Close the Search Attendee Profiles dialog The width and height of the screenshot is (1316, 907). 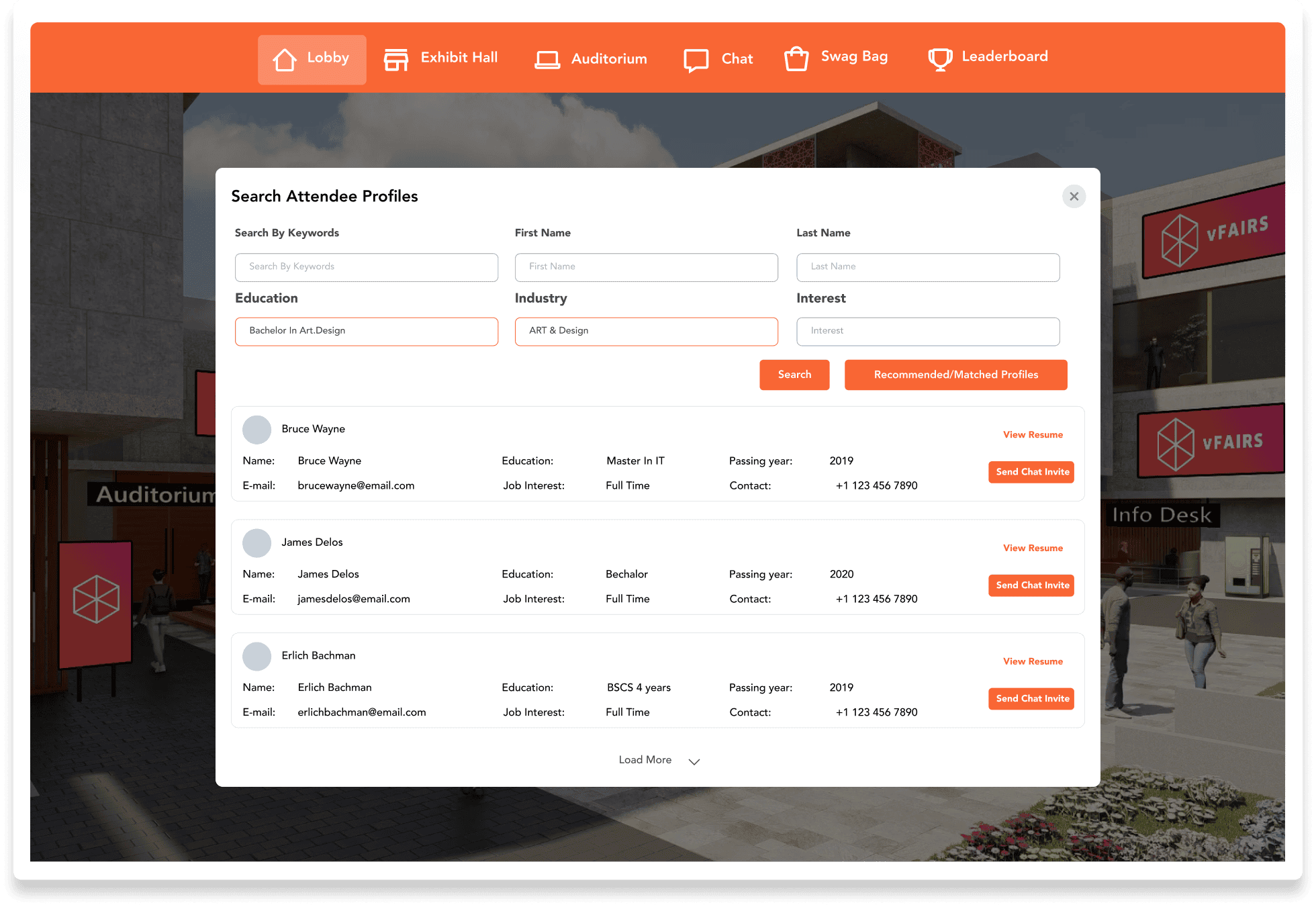(x=1074, y=196)
